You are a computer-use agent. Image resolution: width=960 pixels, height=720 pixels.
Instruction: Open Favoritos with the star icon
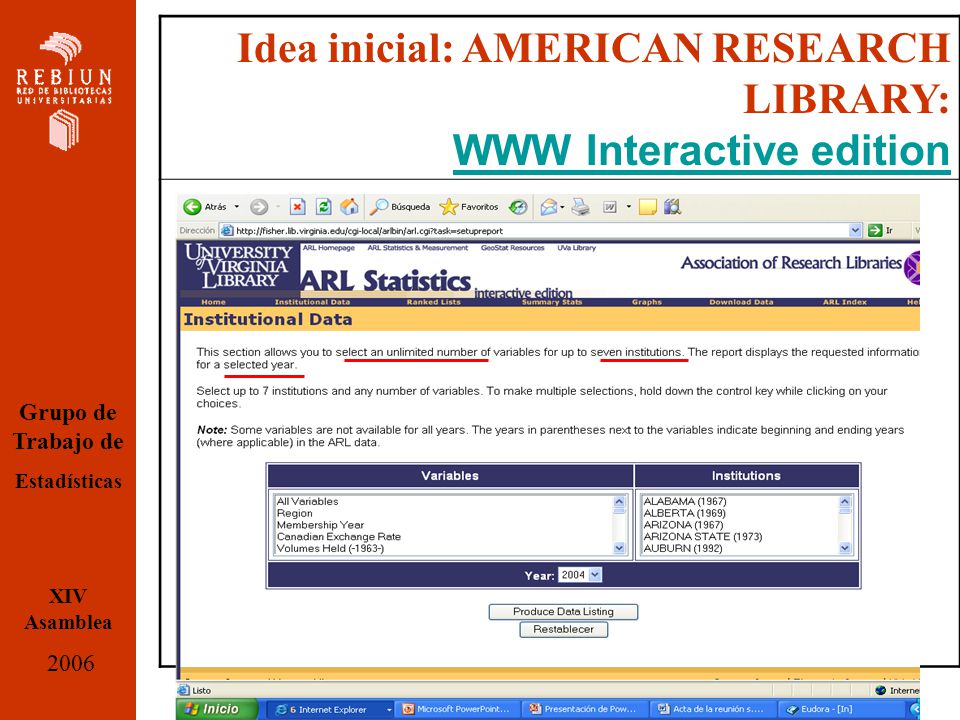pos(470,207)
